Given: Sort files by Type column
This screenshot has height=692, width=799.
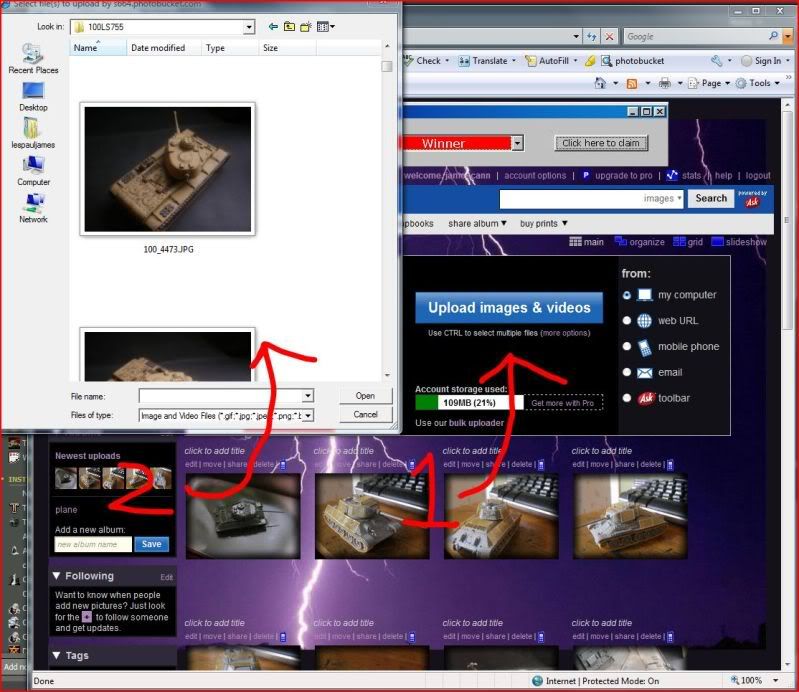Looking at the screenshot, I should pyautogui.click(x=229, y=47).
